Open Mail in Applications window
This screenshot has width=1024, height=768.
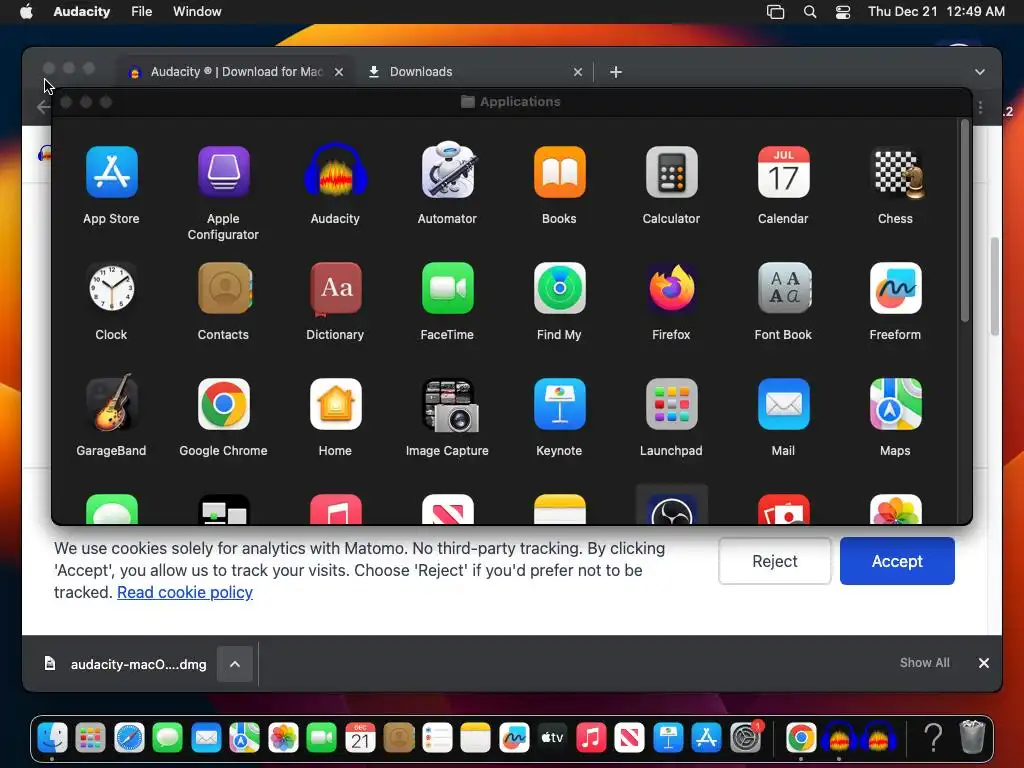tap(784, 404)
